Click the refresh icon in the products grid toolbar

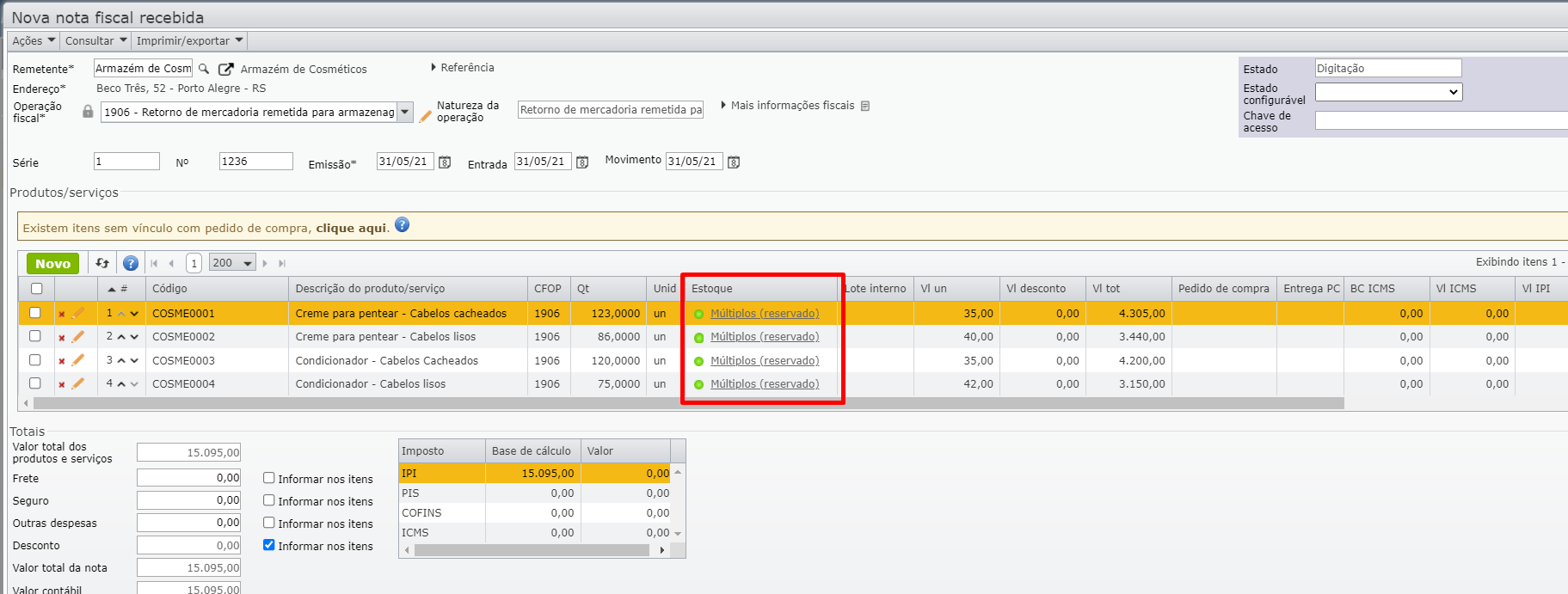[x=102, y=263]
